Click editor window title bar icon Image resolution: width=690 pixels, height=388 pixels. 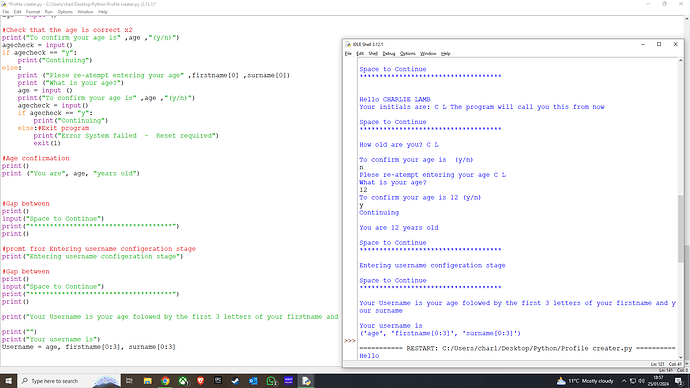click(4, 4)
